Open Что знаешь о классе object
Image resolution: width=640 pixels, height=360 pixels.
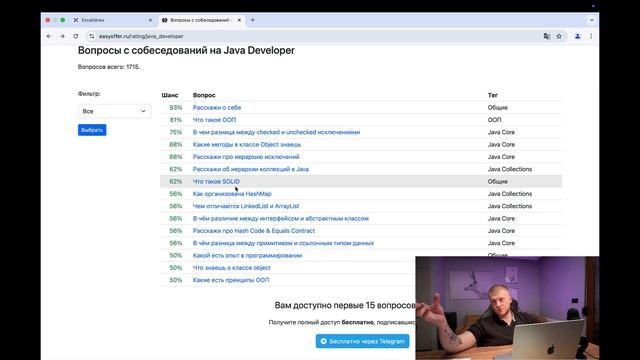231,268
